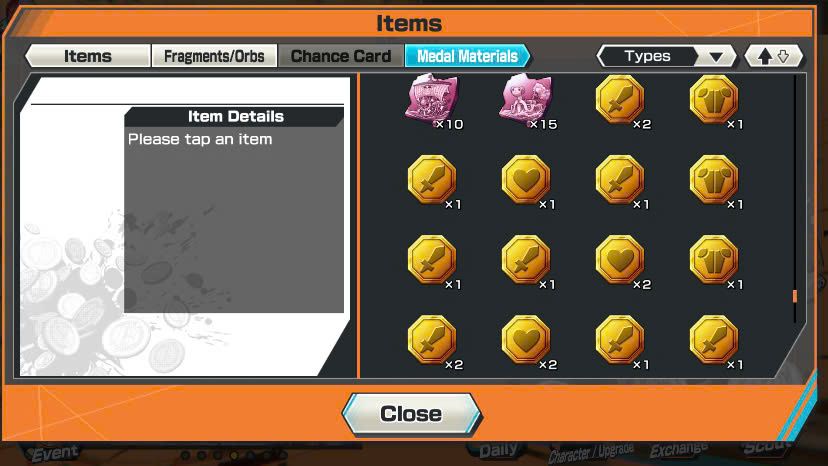This screenshot has width=828, height=466.
Task: Switch to the Items tab
Action: (x=88, y=55)
